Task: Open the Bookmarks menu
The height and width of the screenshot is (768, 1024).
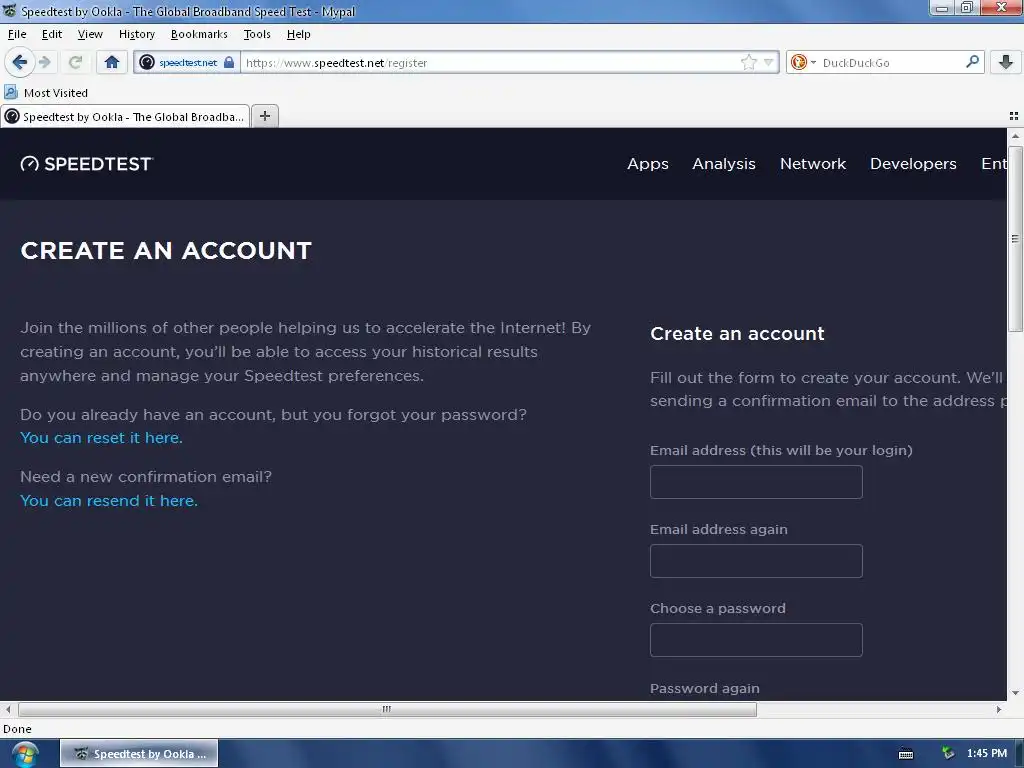Action: [x=199, y=34]
